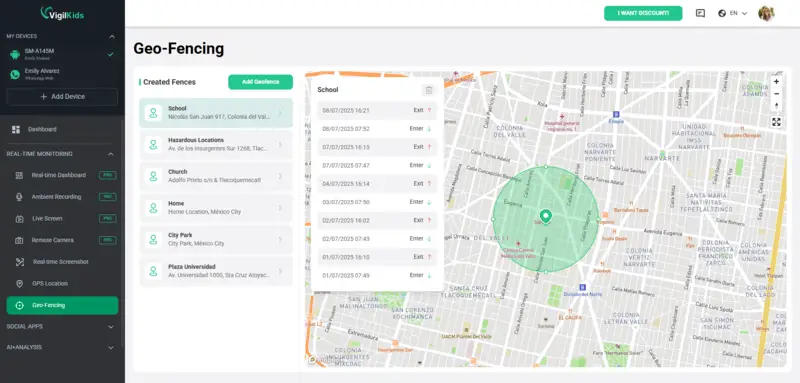Click the Dashboard grid icon

tap(16, 130)
